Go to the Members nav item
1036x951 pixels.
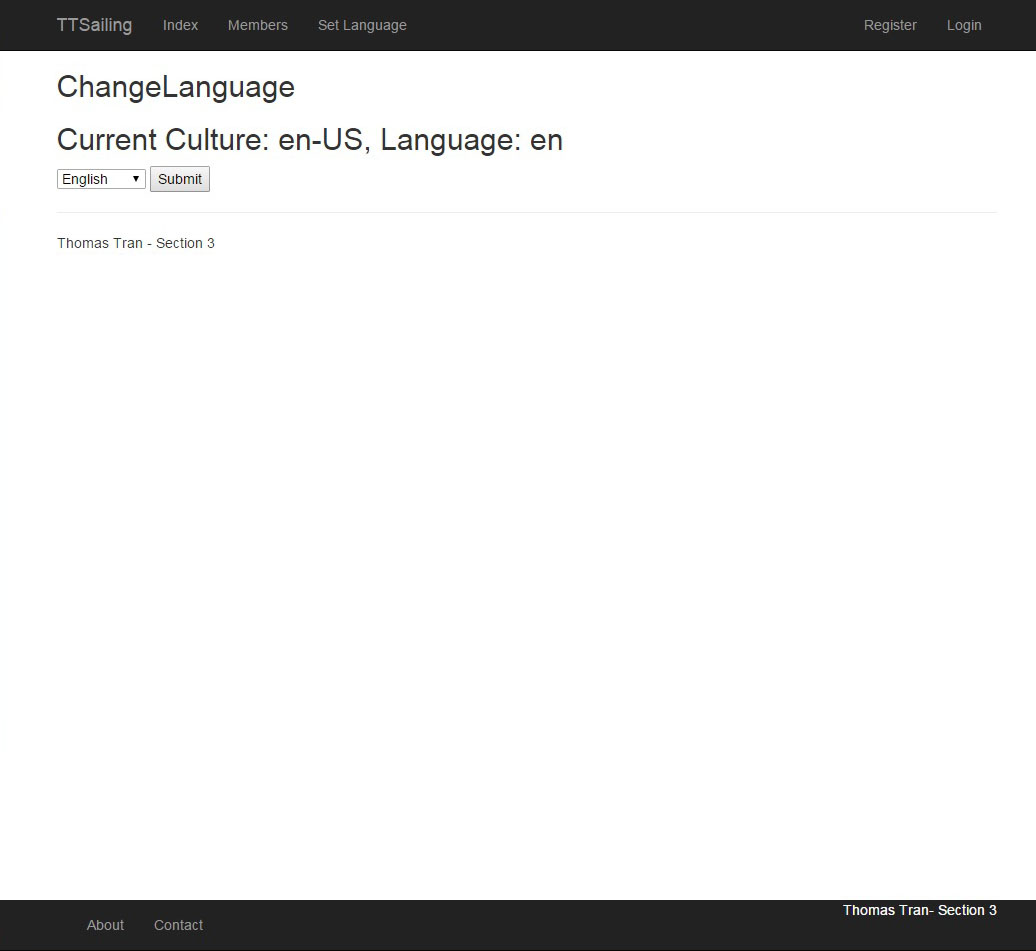click(257, 25)
